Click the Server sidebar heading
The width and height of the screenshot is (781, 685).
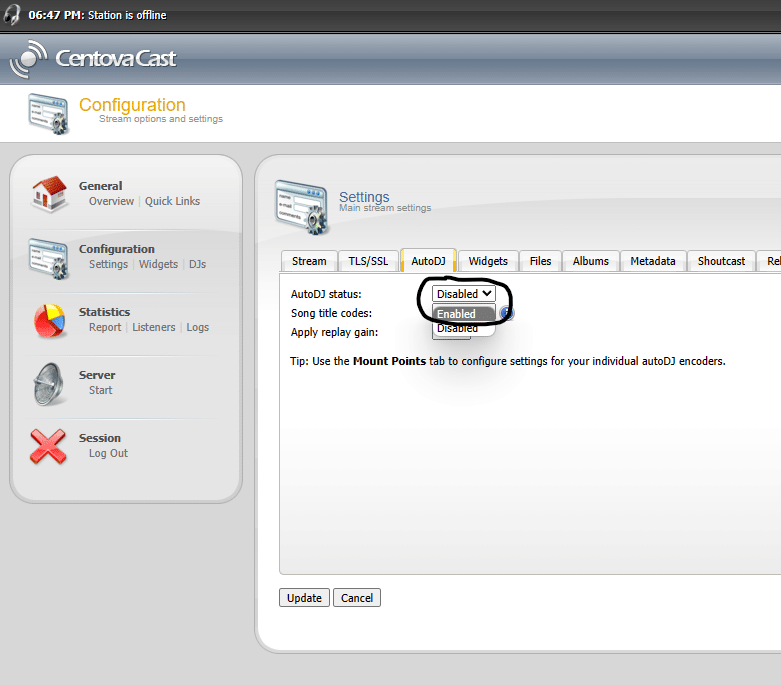pos(97,375)
